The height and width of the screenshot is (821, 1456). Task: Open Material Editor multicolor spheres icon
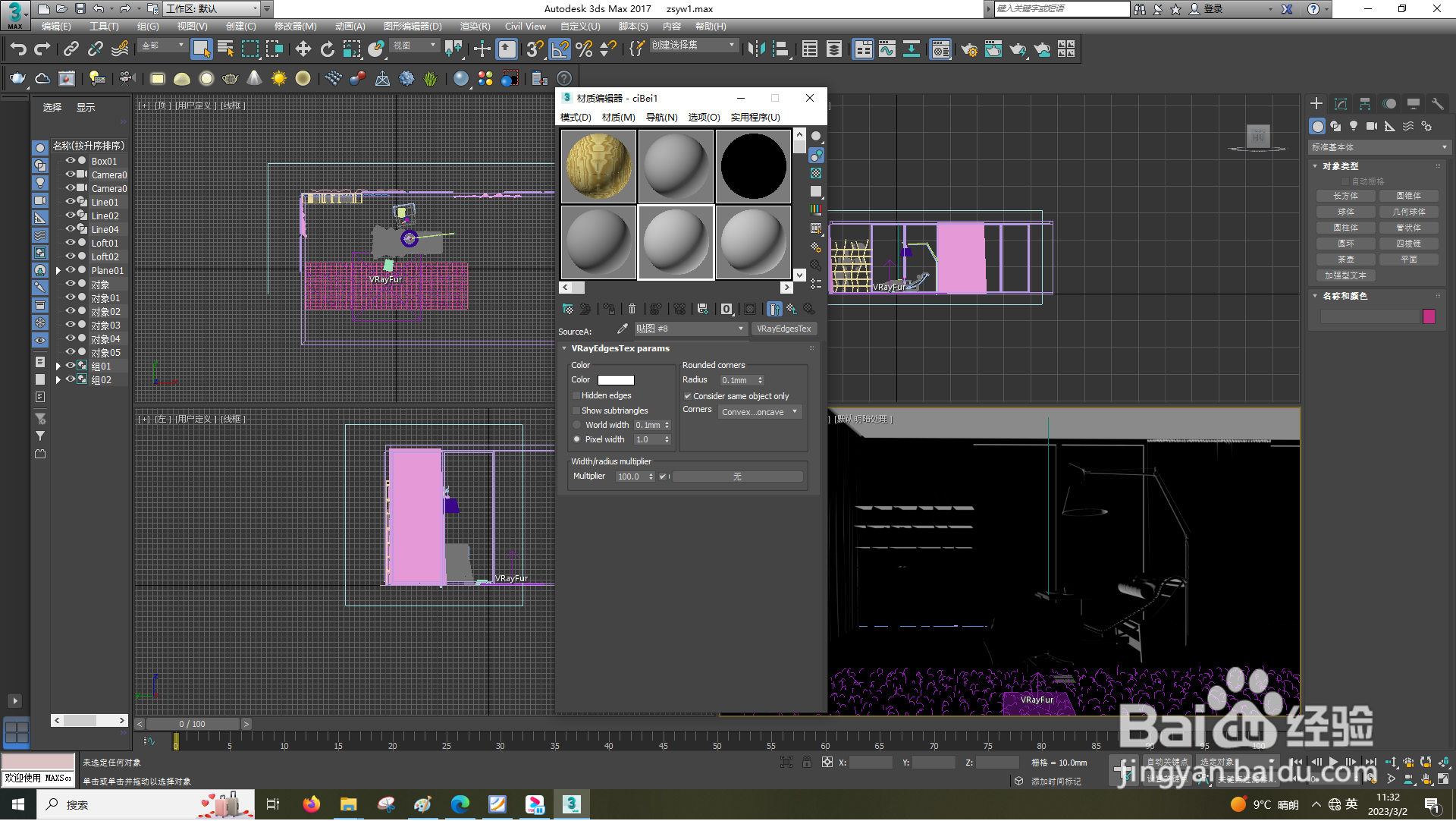point(485,78)
